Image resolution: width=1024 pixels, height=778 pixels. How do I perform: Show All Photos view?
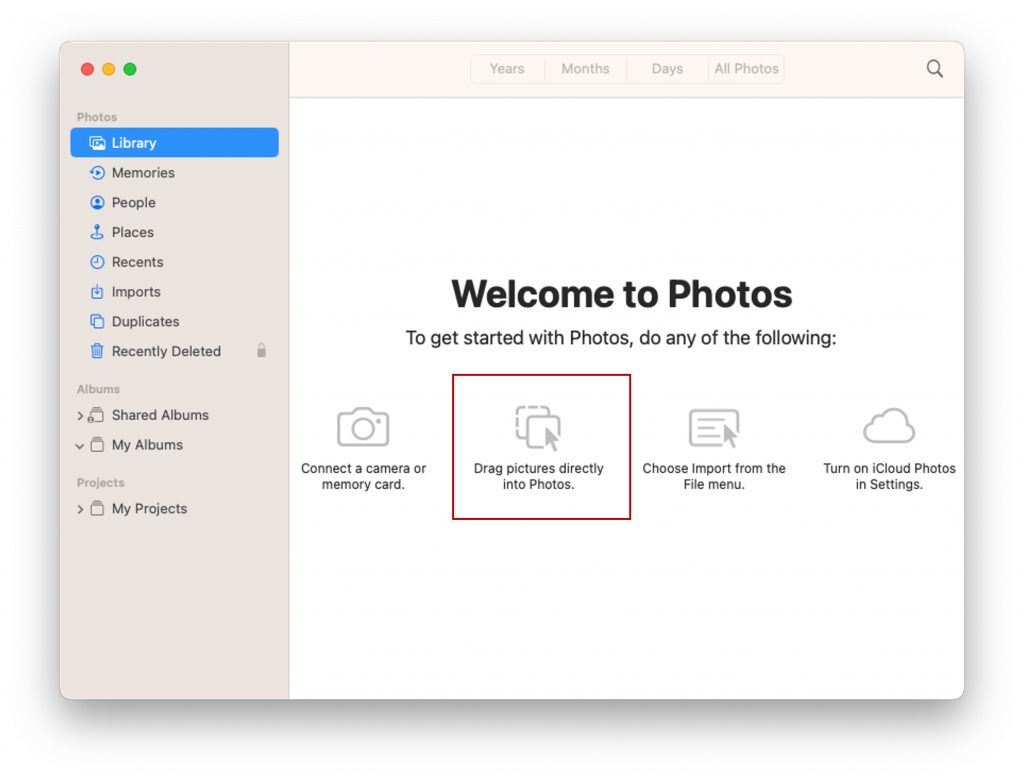click(746, 69)
